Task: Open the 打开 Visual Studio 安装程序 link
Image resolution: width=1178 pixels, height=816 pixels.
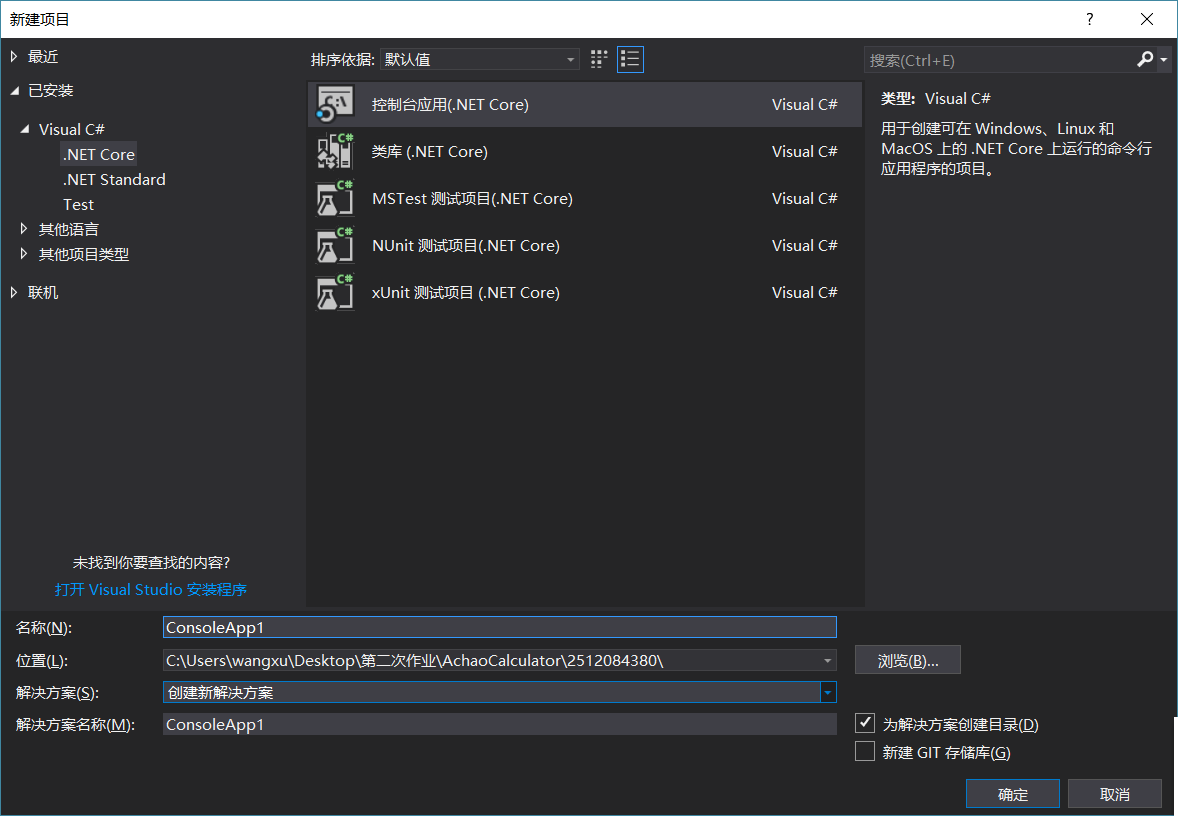Action: click(151, 590)
